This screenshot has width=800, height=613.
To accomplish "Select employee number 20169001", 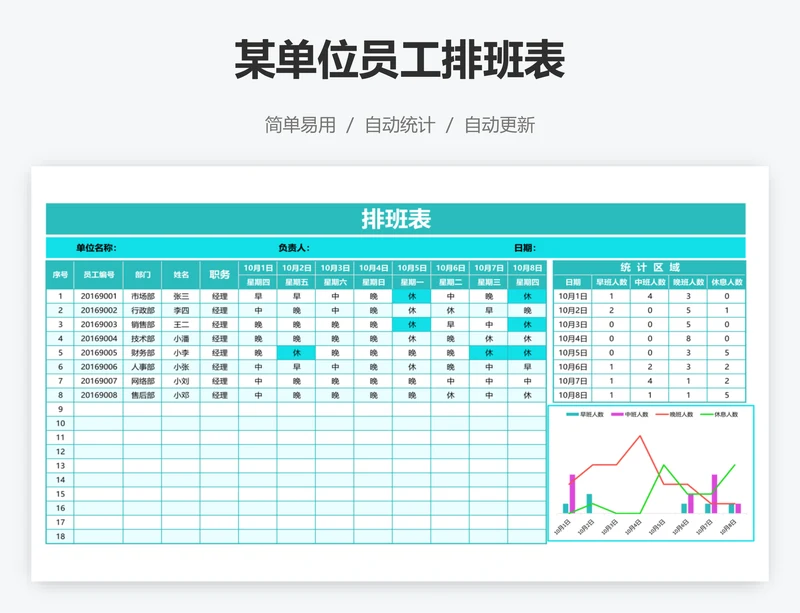I will (x=98, y=296).
